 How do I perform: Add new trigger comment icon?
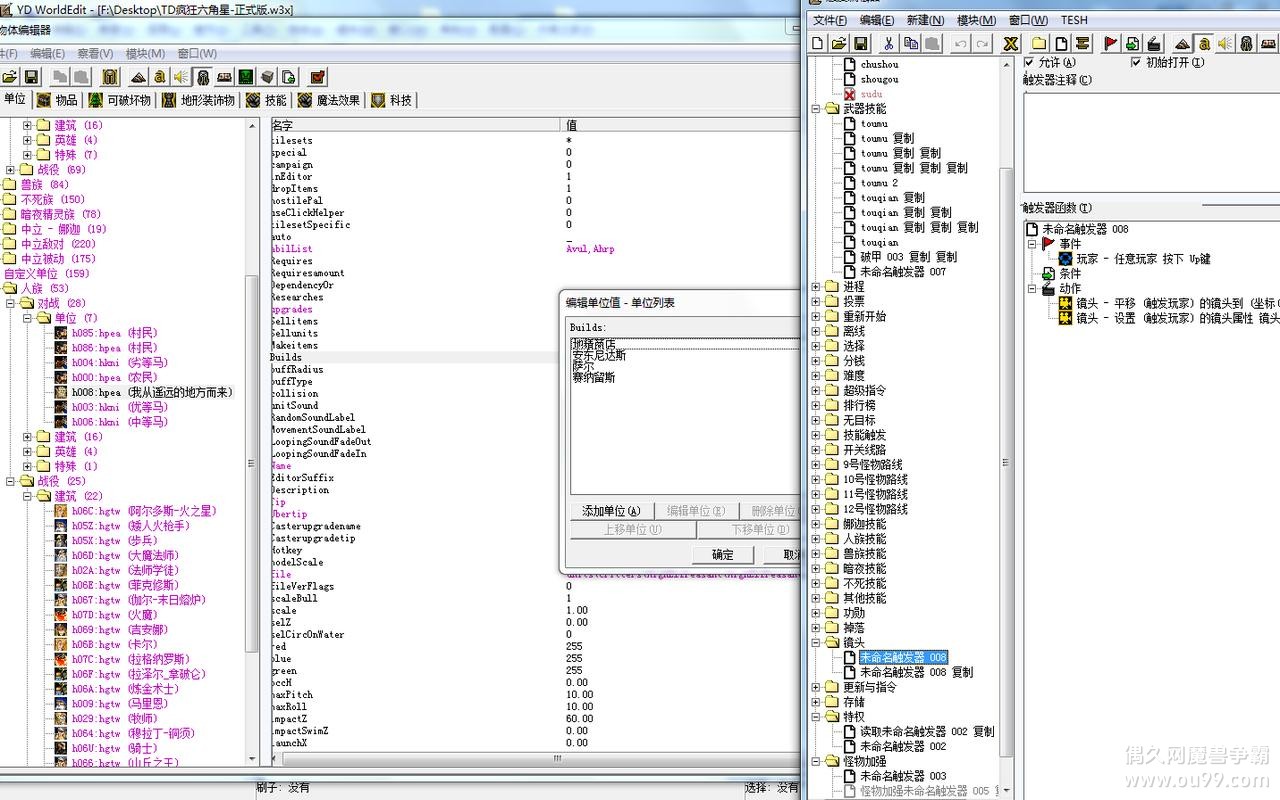tap(1083, 43)
